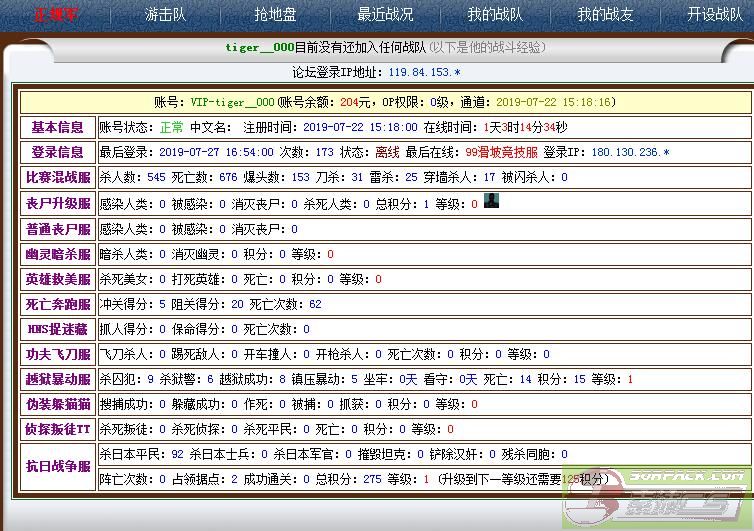Click the 比赛混战服 server label

[57, 178]
